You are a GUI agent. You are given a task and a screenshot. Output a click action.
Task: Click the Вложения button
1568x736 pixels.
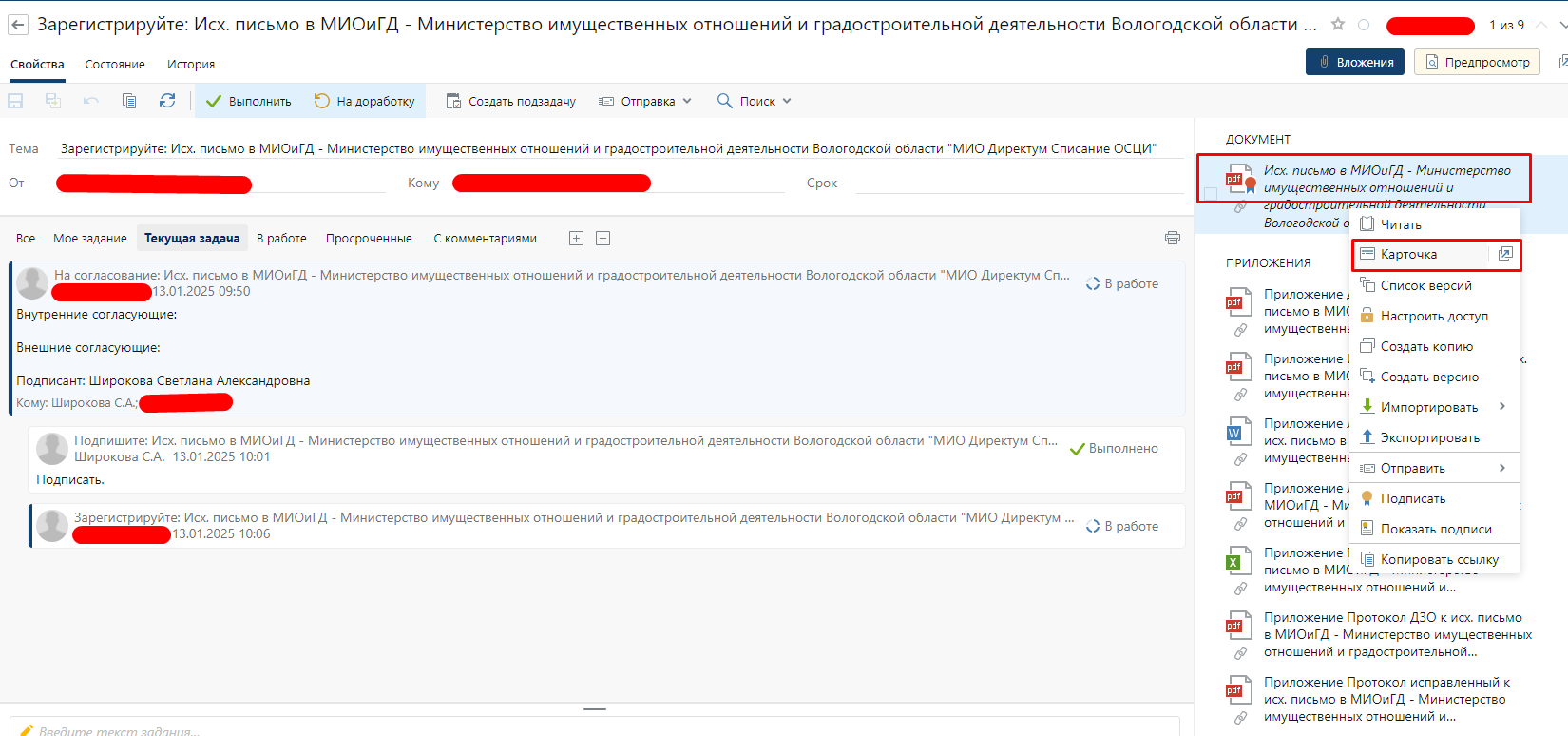[1355, 62]
